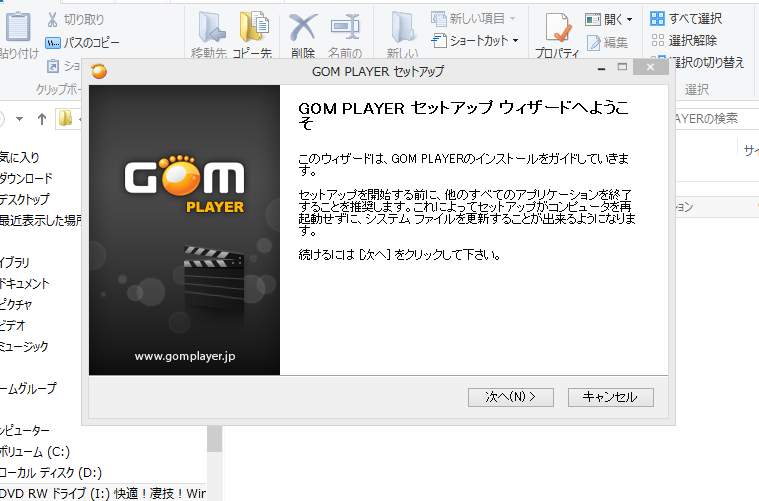Select デスクトップ in navigation pane
This screenshot has width=759, height=501.
(x=25, y=199)
